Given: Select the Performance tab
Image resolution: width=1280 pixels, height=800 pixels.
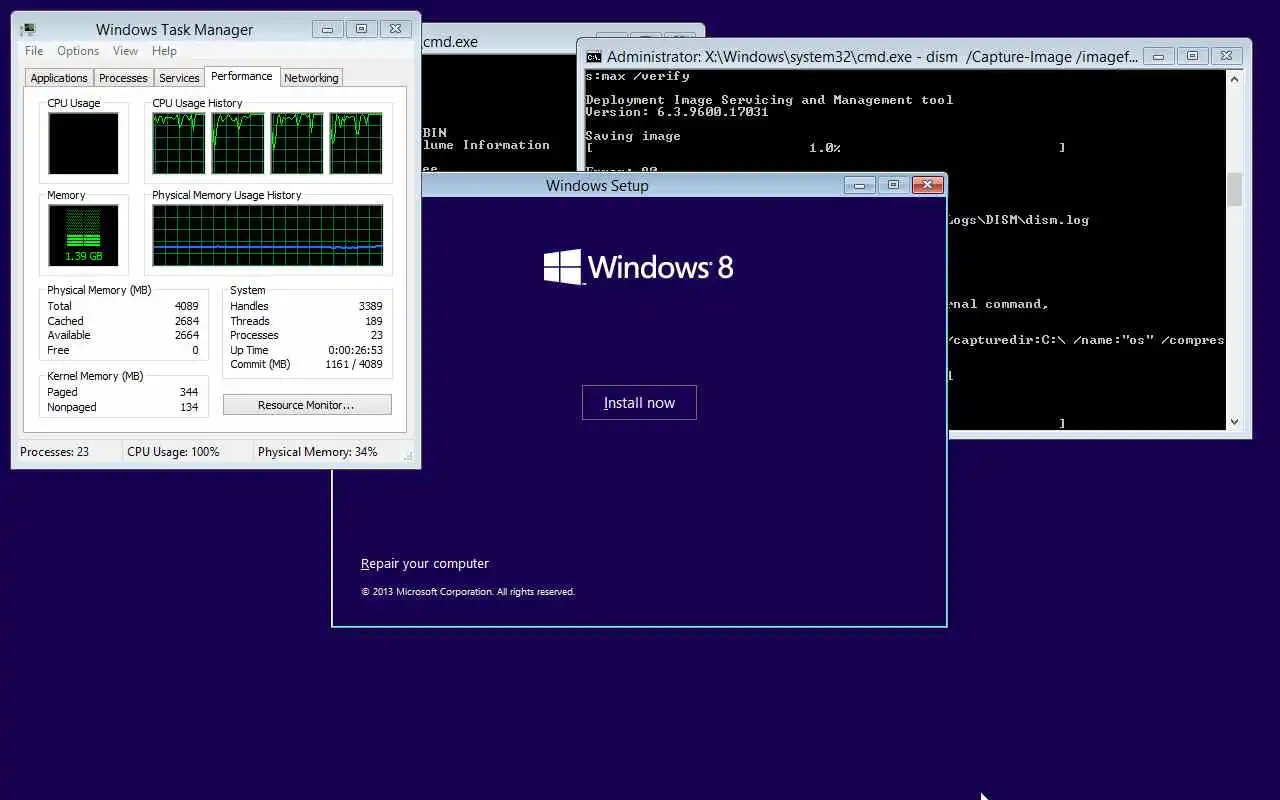Looking at the screenshot, I should pos(241,76).
